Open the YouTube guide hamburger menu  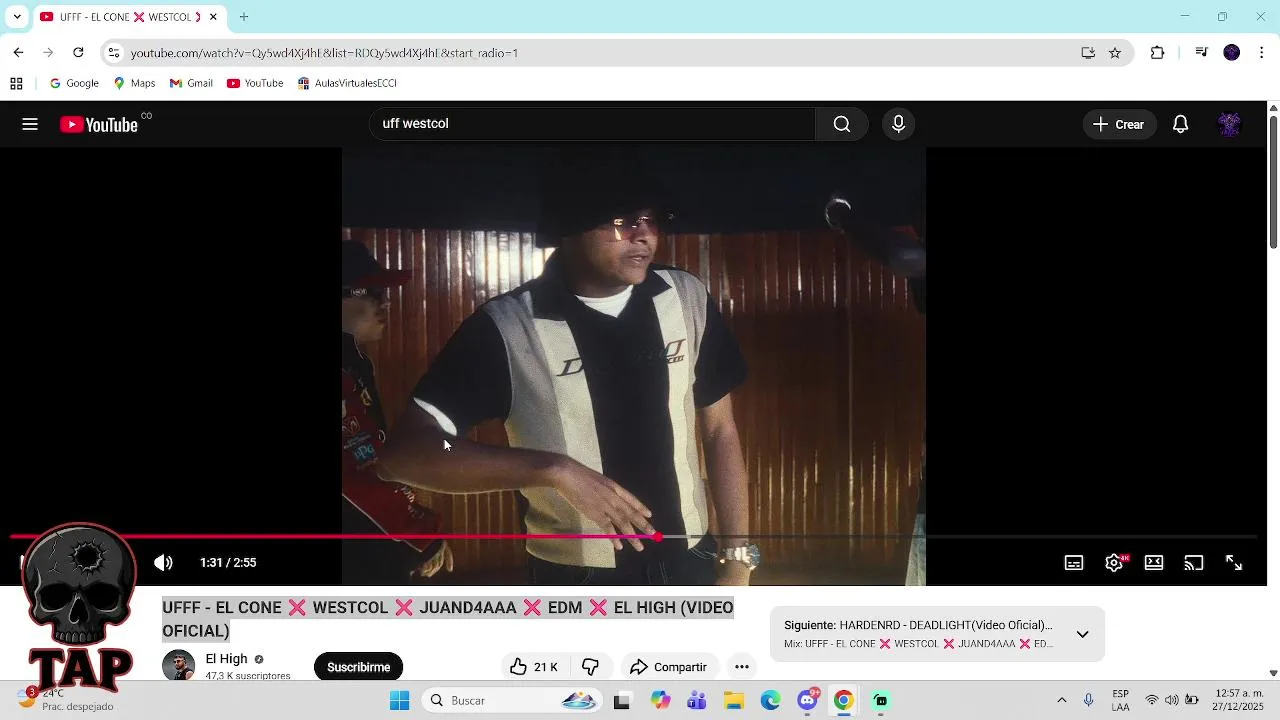[x=30, y=124]
